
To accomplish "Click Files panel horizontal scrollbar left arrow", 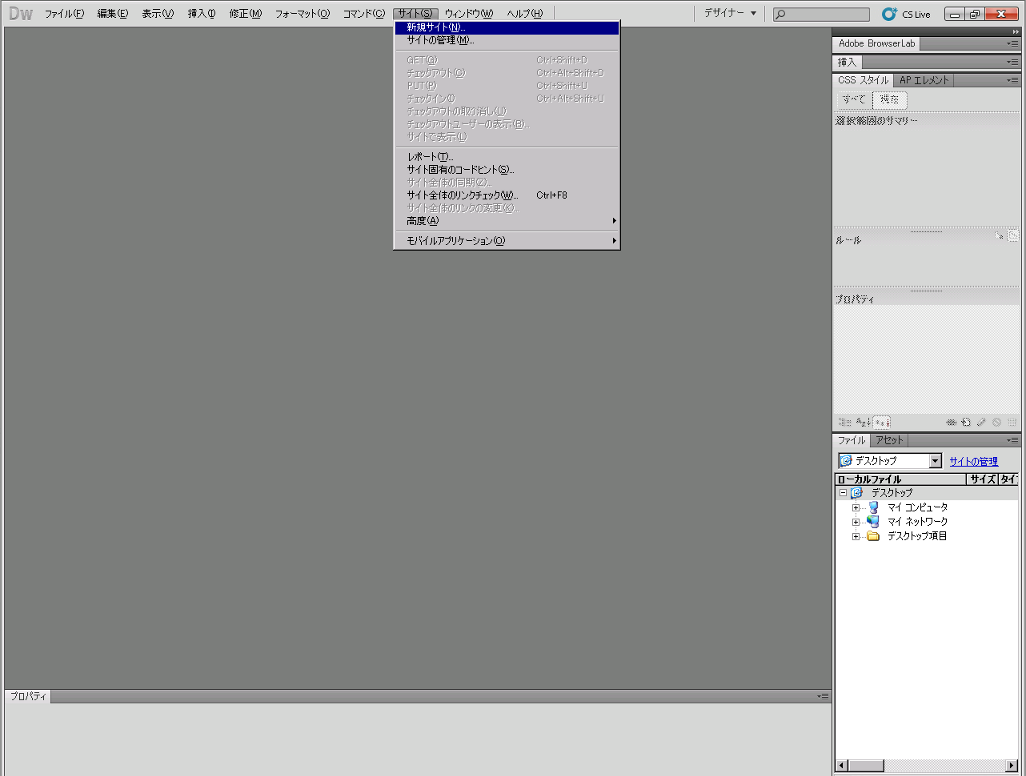I will (843, 766).
